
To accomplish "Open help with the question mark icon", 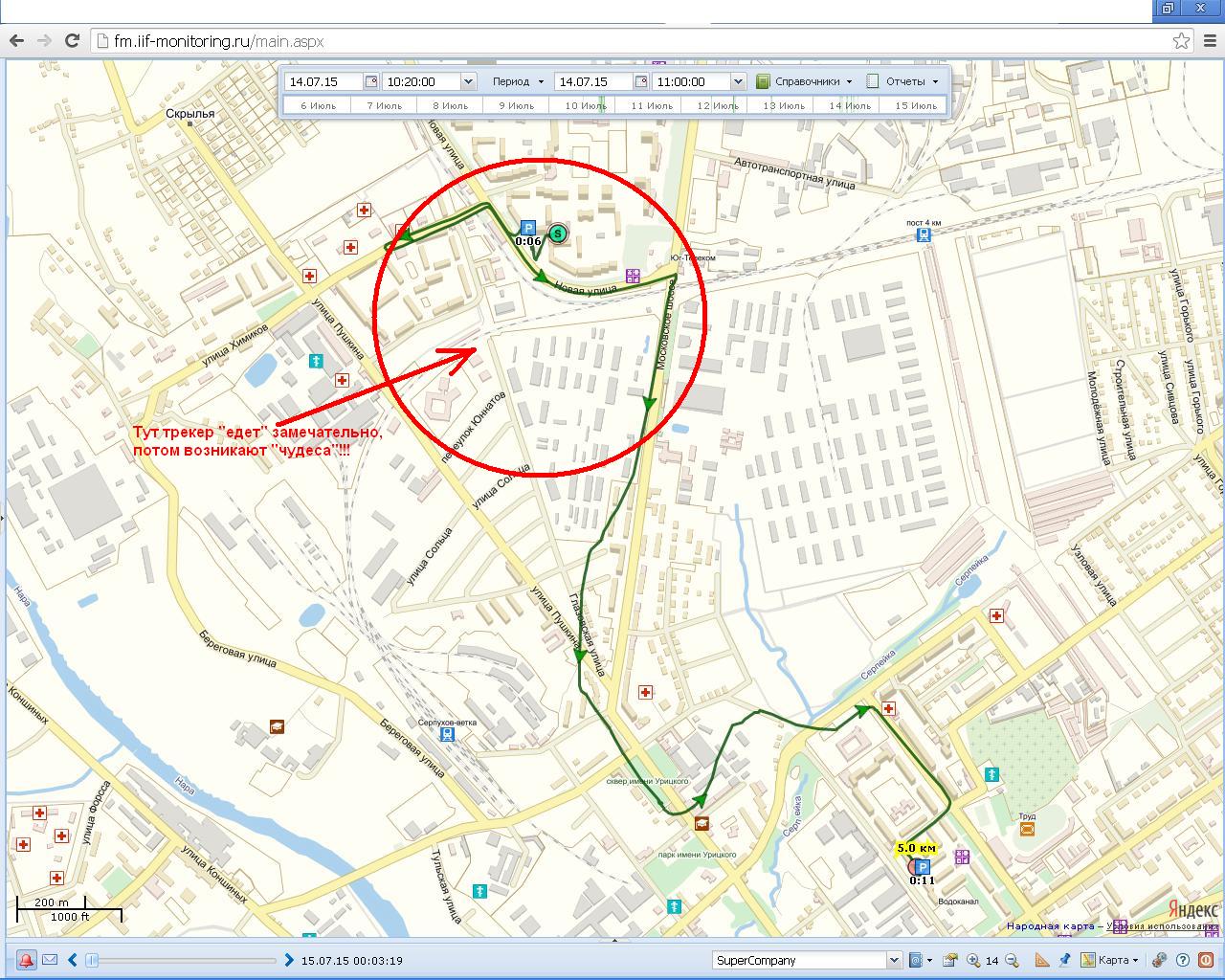I will (x=1182, y=960).
